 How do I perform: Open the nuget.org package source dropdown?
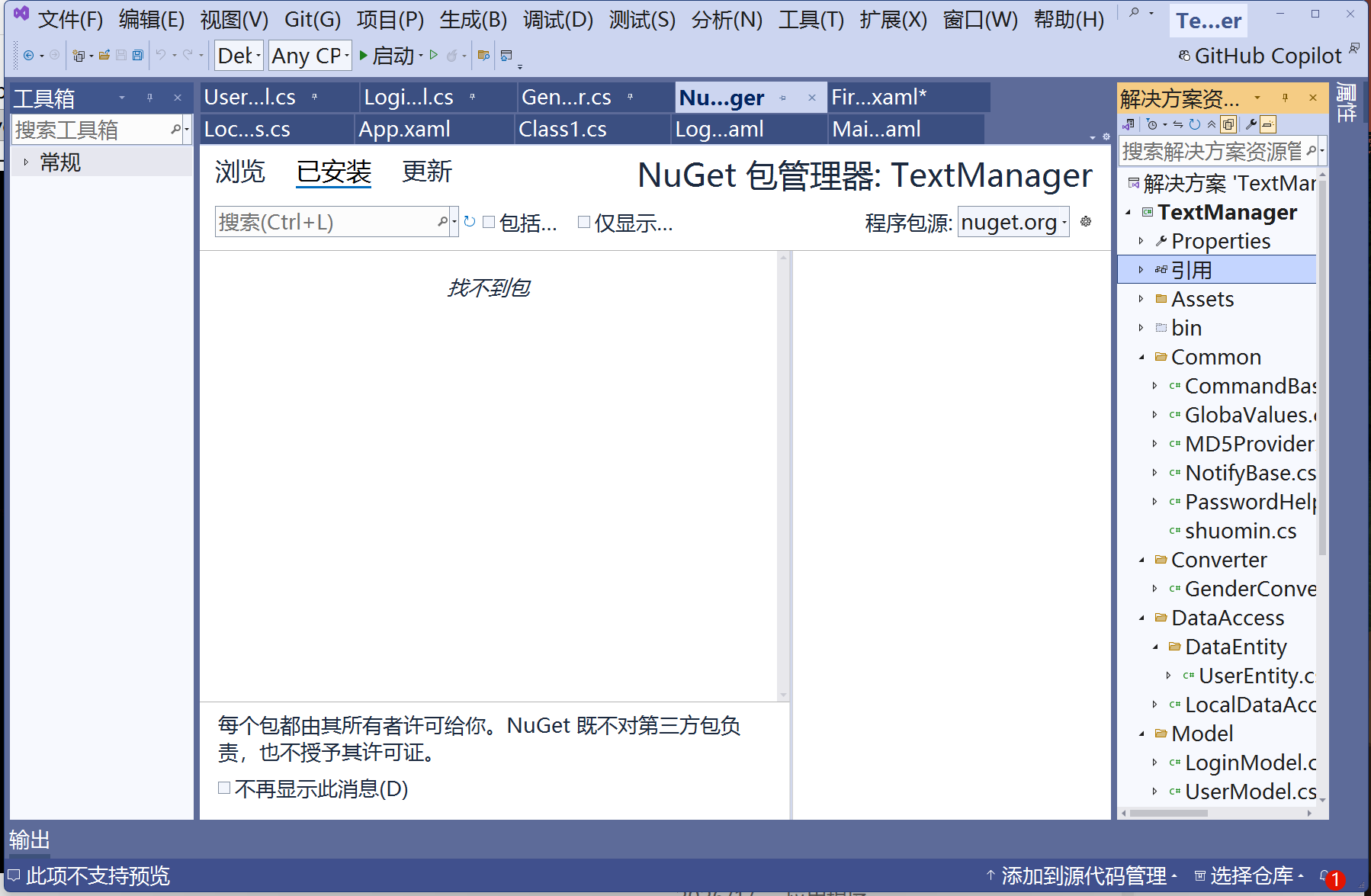(x=1013, y=222)
